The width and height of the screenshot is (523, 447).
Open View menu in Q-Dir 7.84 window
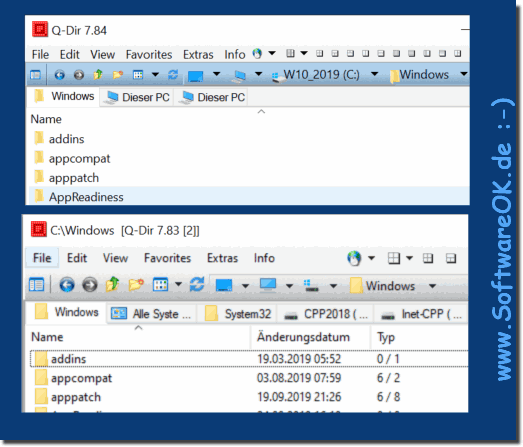click(x=102, y=54)
